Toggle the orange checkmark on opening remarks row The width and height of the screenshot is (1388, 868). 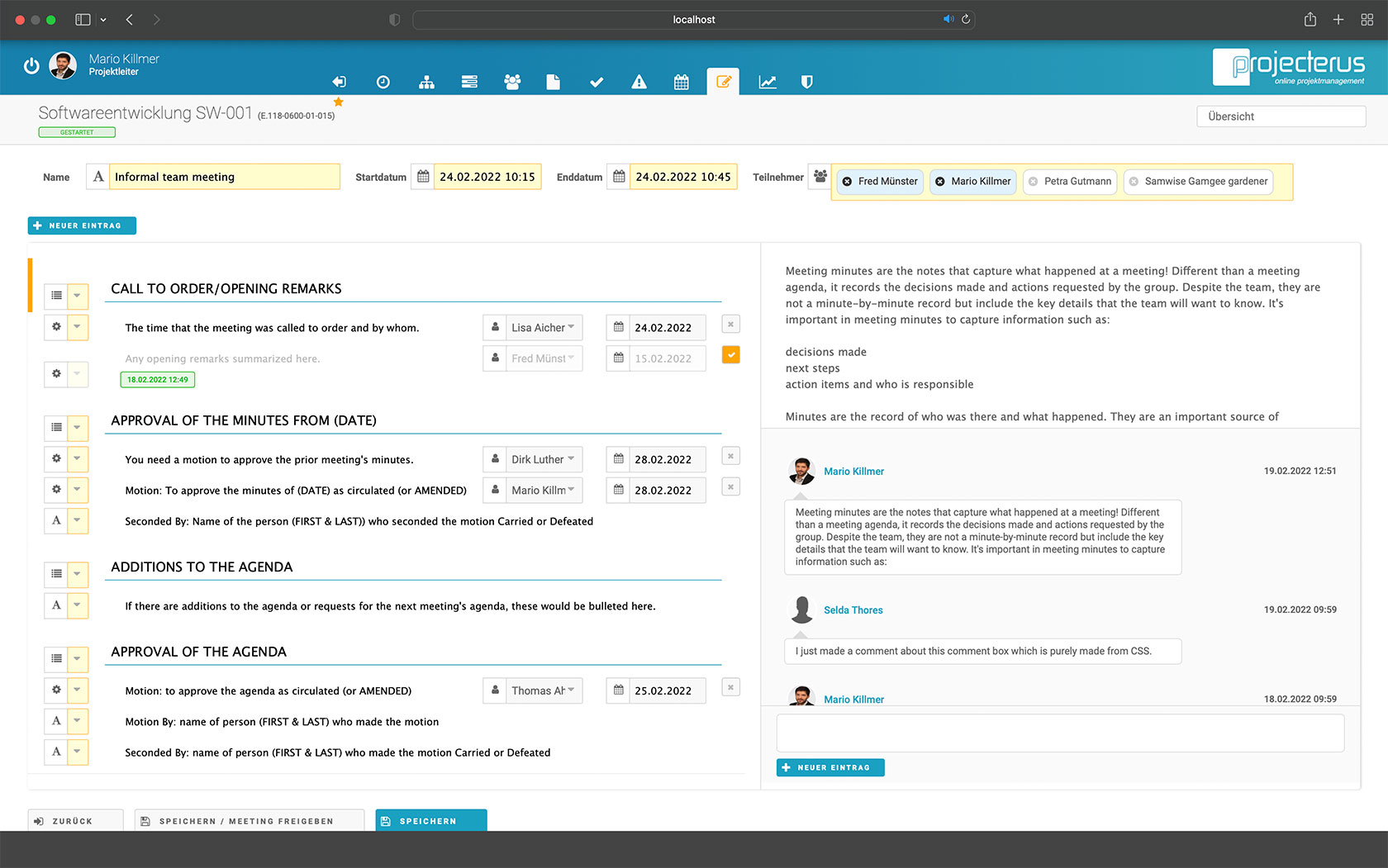[730, 355]
